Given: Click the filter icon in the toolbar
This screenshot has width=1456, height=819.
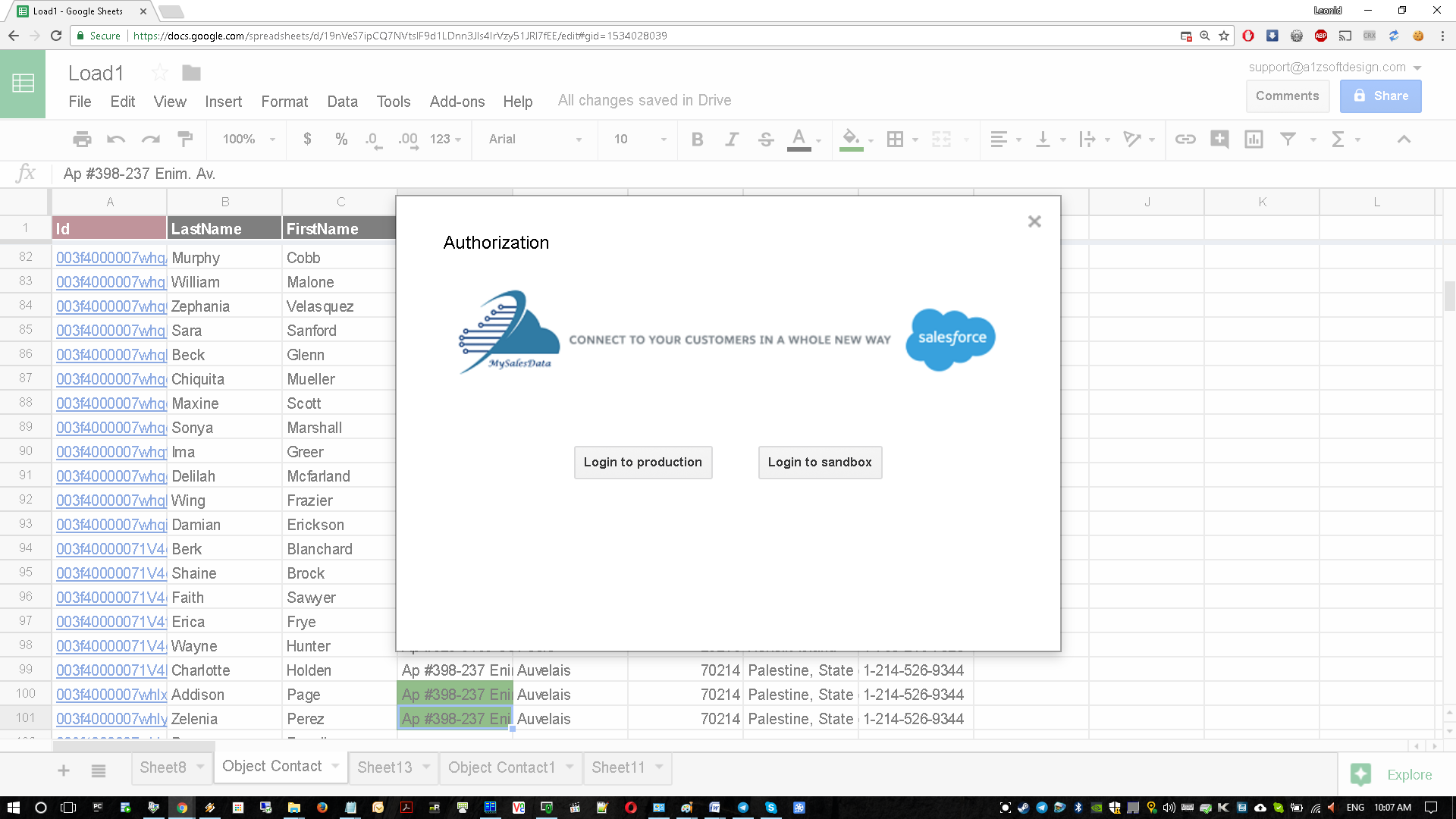Looking at the screenshot, I should click(x=1288, y=139).
